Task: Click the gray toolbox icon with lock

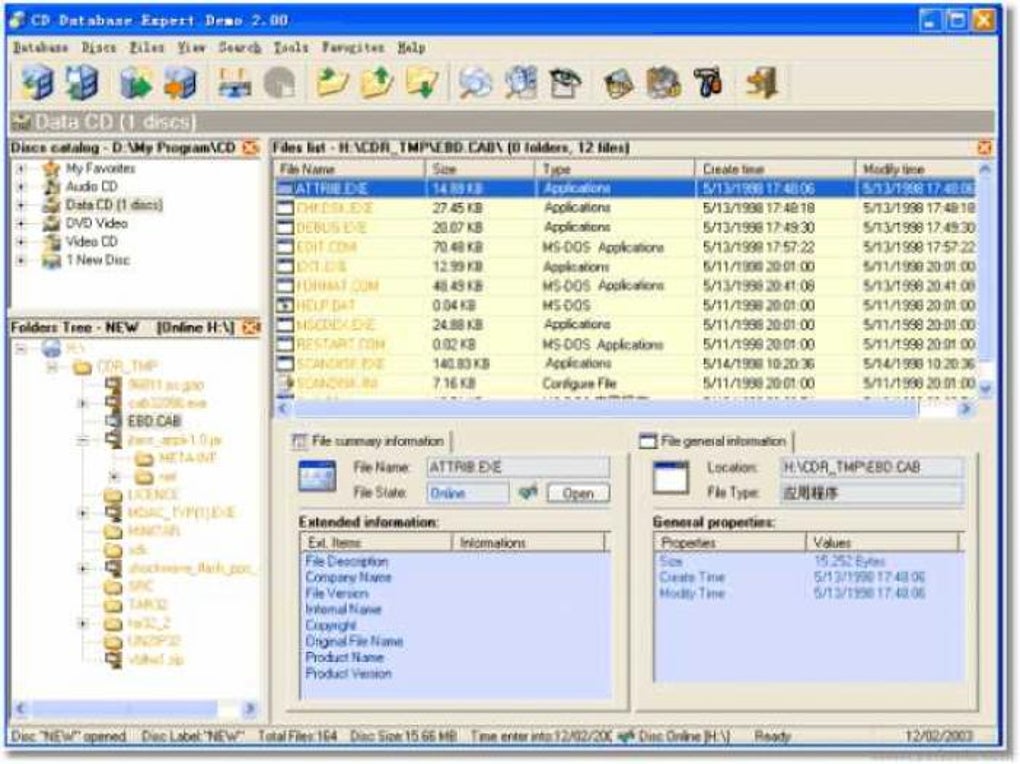Action: click(663, 83)
